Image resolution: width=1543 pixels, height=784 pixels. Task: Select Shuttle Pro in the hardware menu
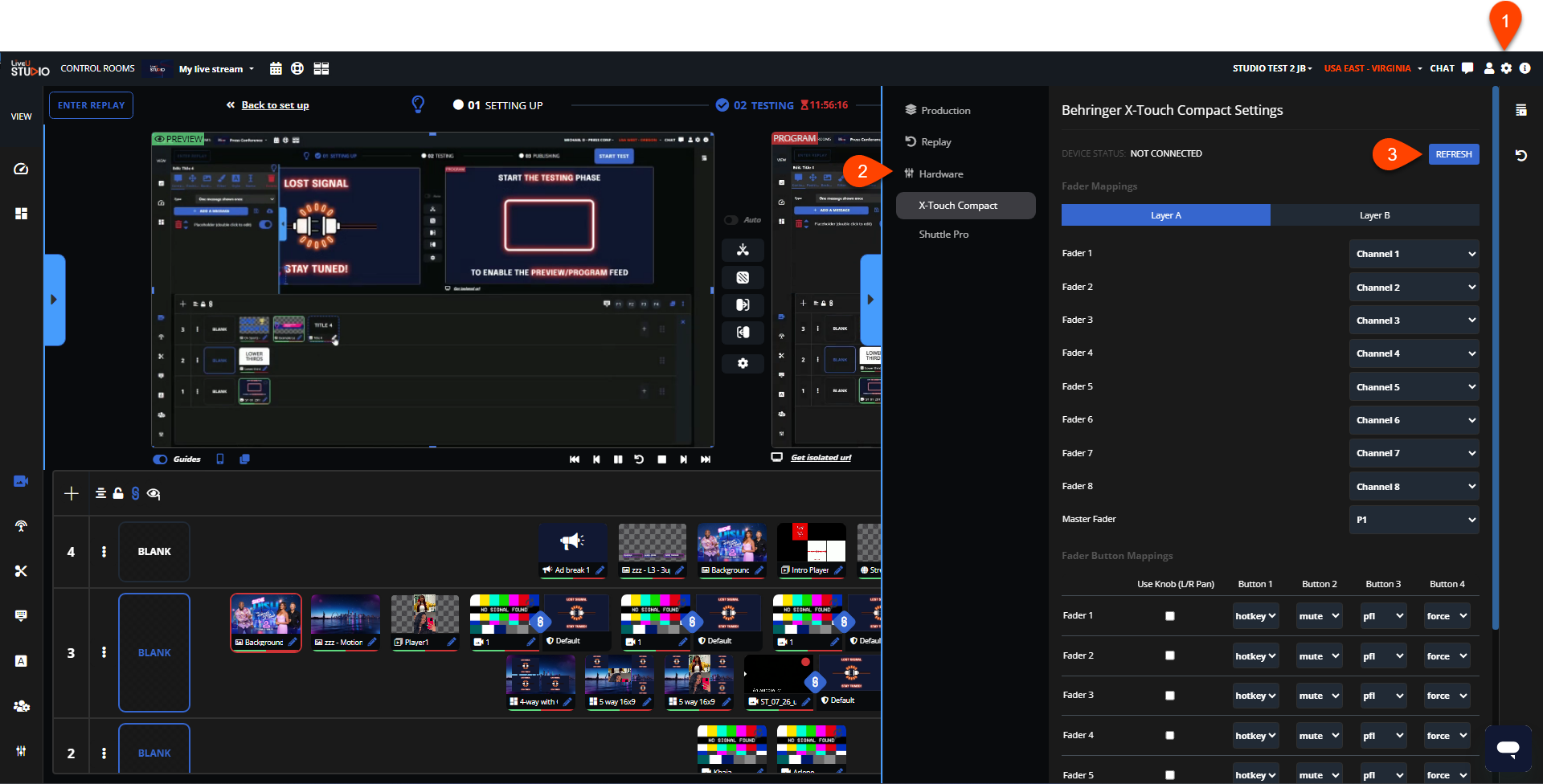click(x=943, y=235)
